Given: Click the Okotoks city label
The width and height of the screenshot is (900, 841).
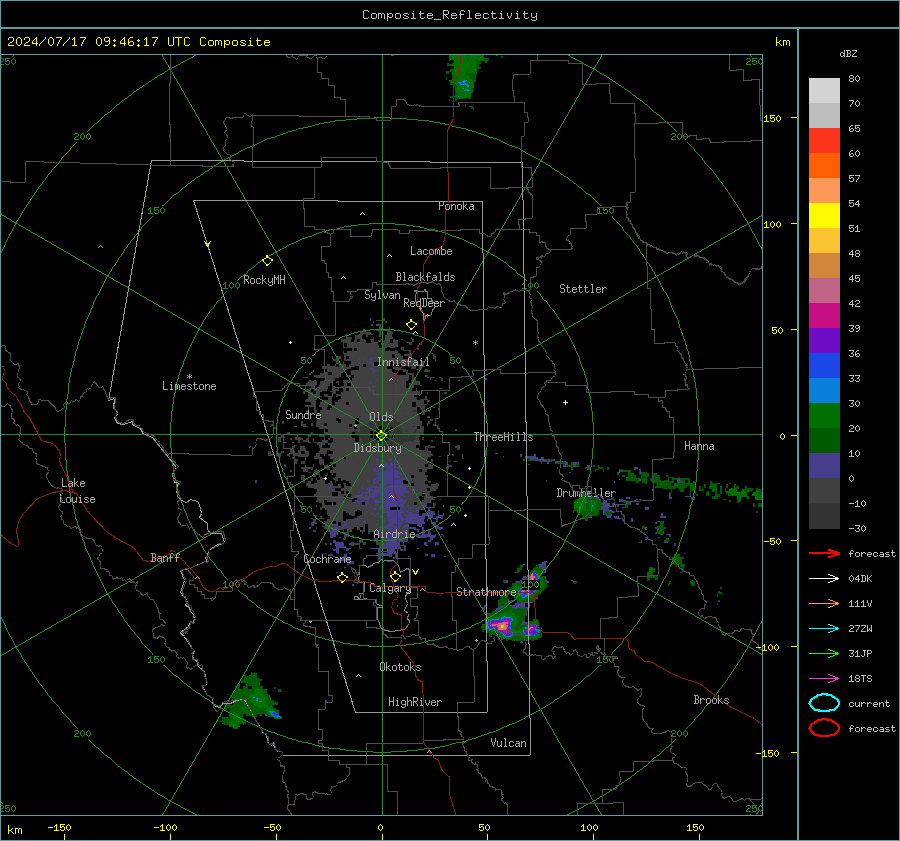Looking at the screenshot, I should pos(400,667).
